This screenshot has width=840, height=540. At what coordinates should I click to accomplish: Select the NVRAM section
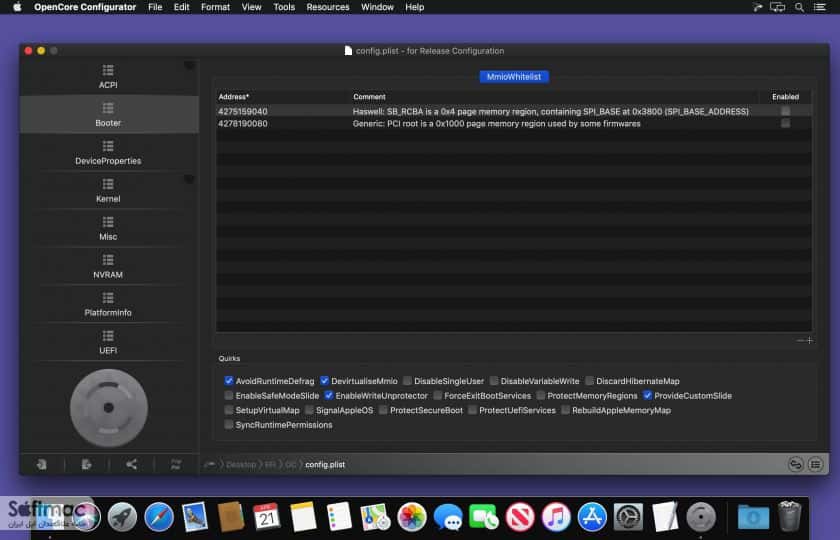point(108,267)
